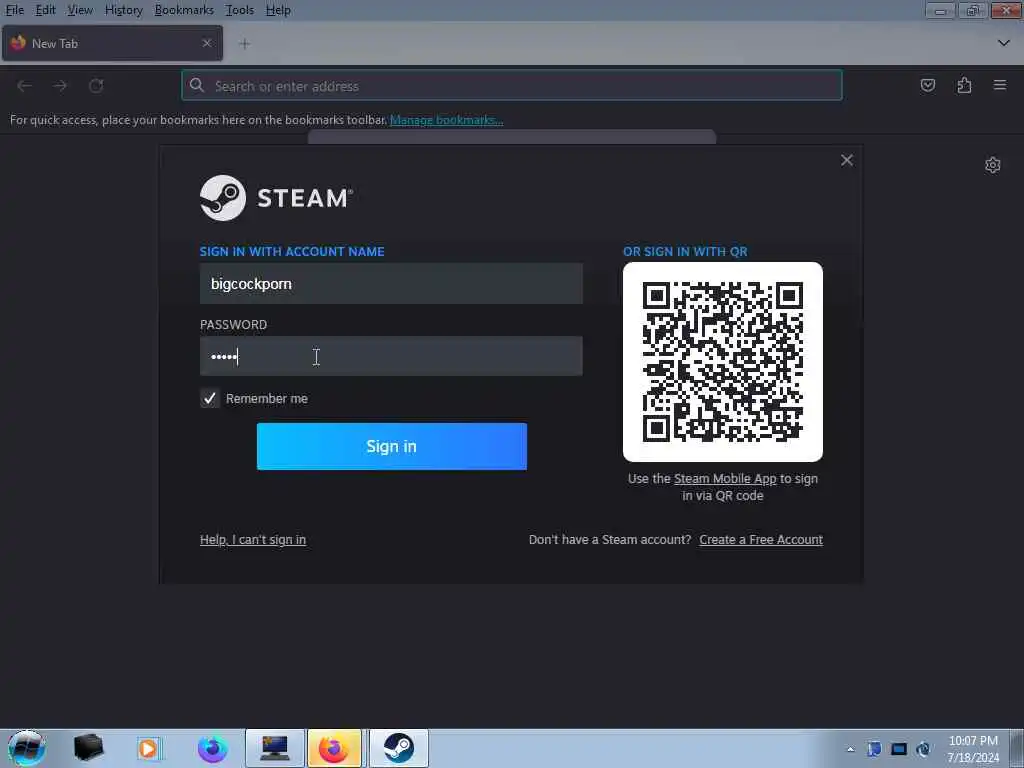Click the Steam QR code image
The height and width of the screenshot is (768, 1024).
tap(723, 362)
